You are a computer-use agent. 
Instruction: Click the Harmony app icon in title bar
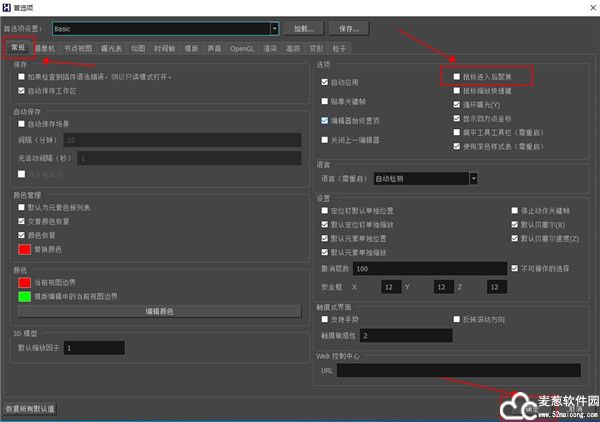(9, 8)
